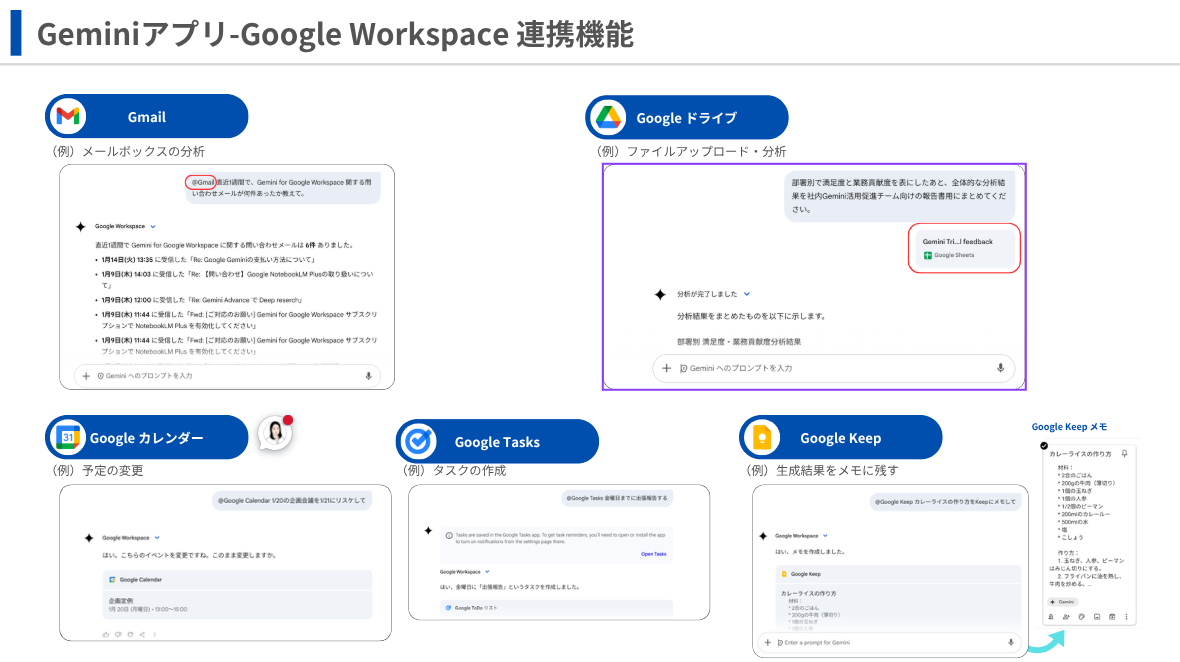Click the 'Enter a prompt for Gemini' field
1180x662 pixels.
tap(889, 642)
